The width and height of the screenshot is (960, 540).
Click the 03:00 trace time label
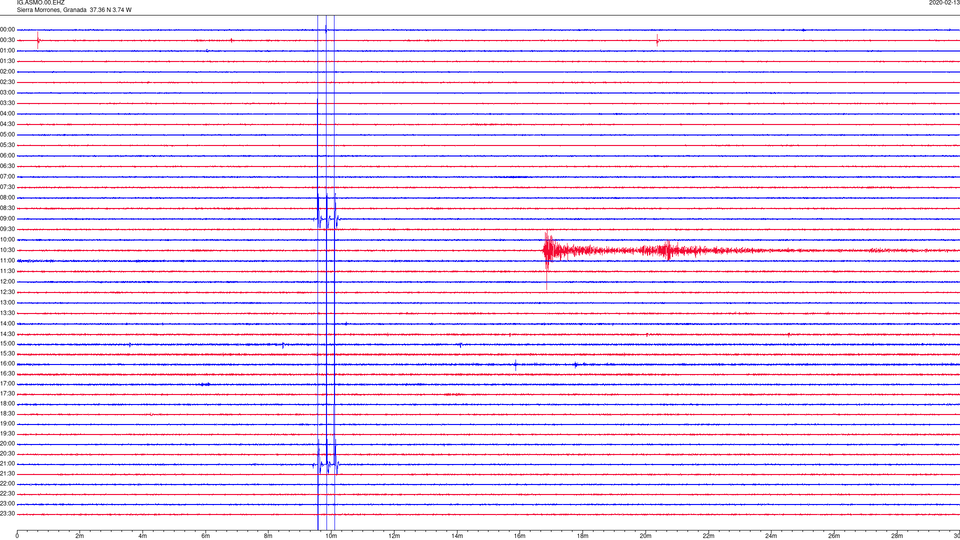click(8, 92)
